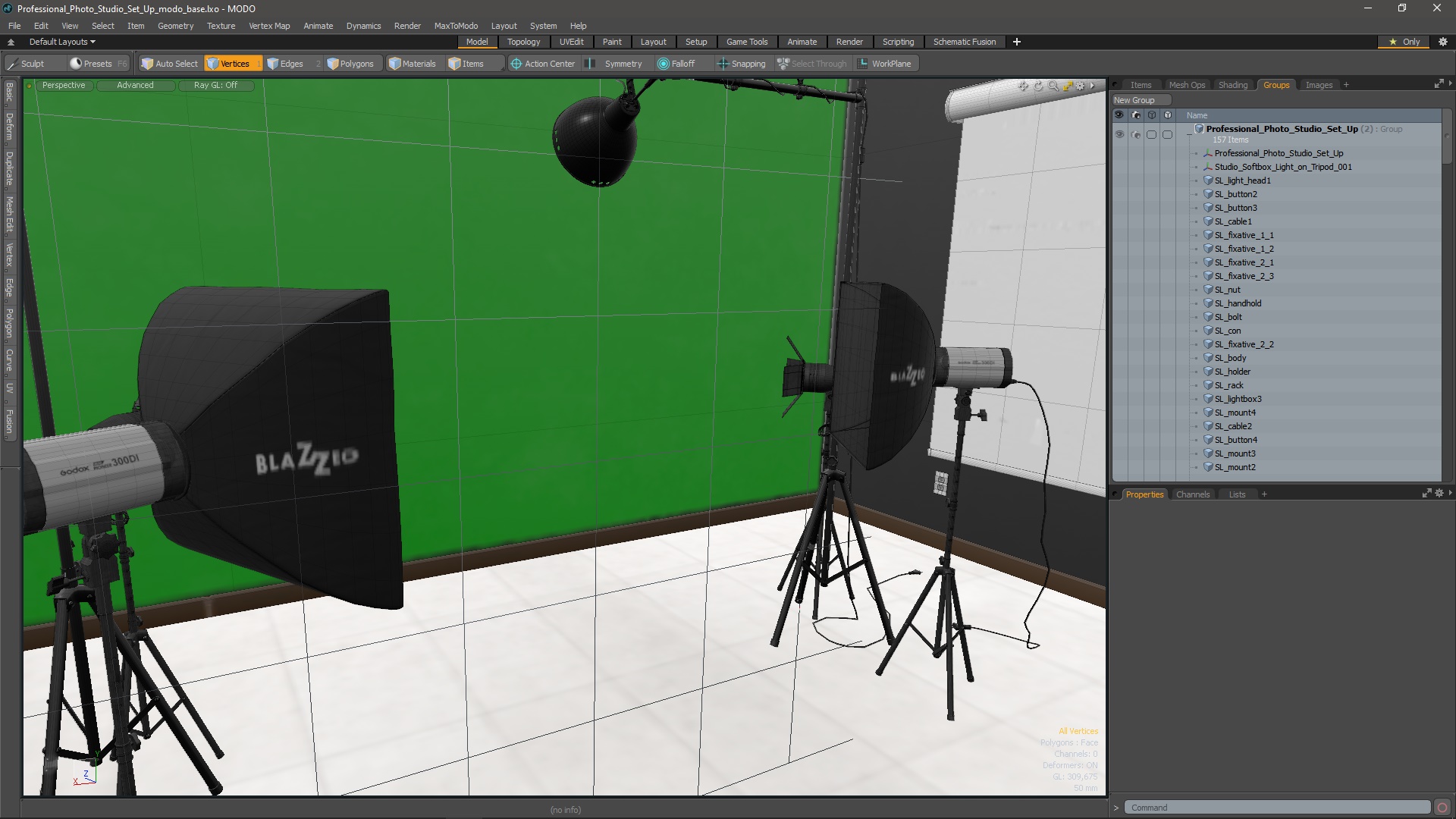Expand the viewport arrow menu
This screenshot has height=819, width=1456.
coord(1093,86)
